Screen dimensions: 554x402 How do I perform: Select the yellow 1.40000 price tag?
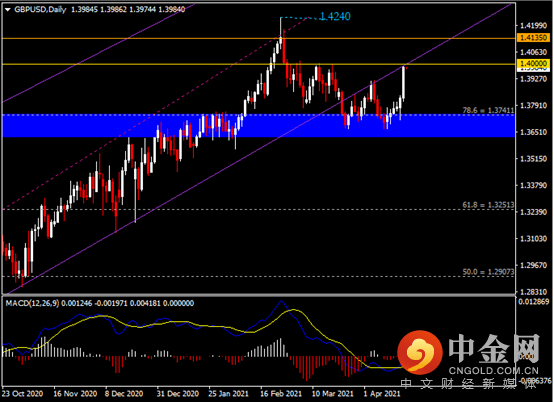533,64
